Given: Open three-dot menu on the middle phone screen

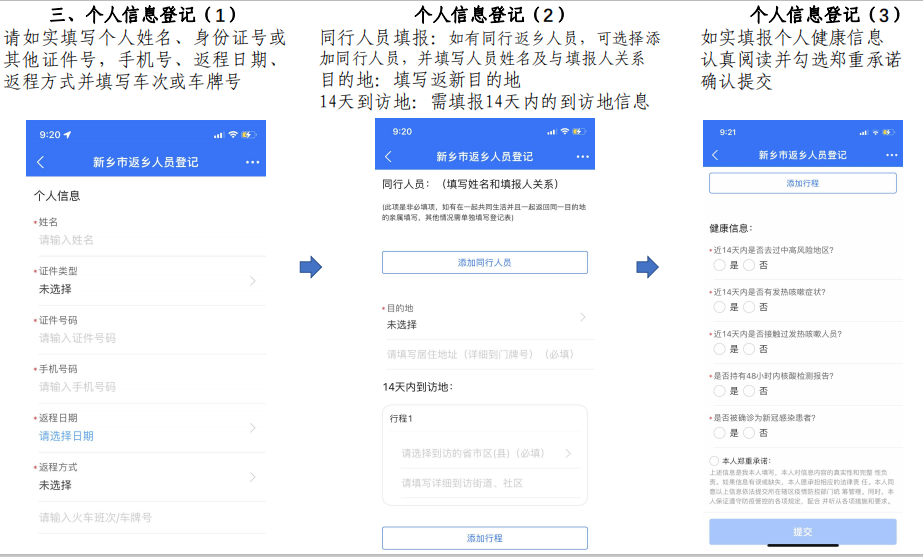Looking at the screenshot, I should (582, 157).
